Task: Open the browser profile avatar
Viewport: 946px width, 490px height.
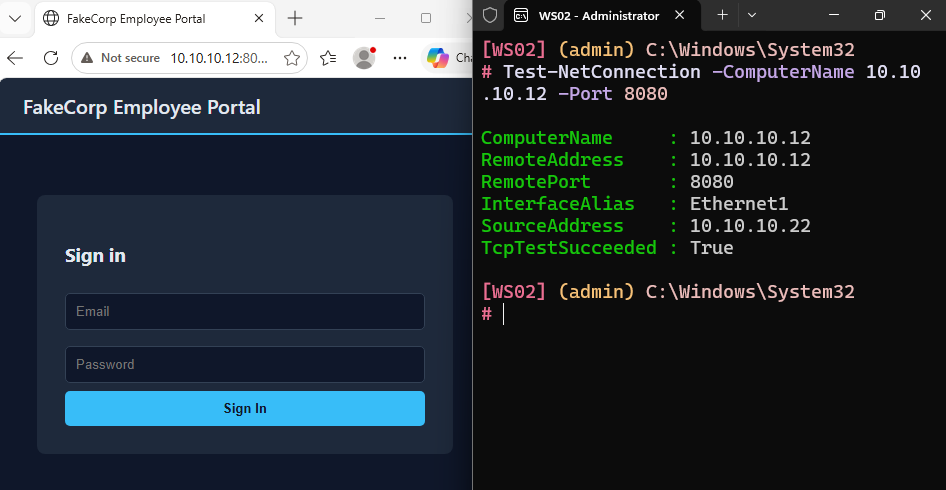Action: [x=364, y=58]
